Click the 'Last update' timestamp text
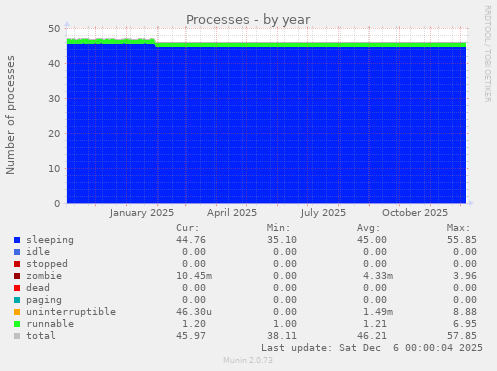497x371 pixels. (x=372, y=348)
